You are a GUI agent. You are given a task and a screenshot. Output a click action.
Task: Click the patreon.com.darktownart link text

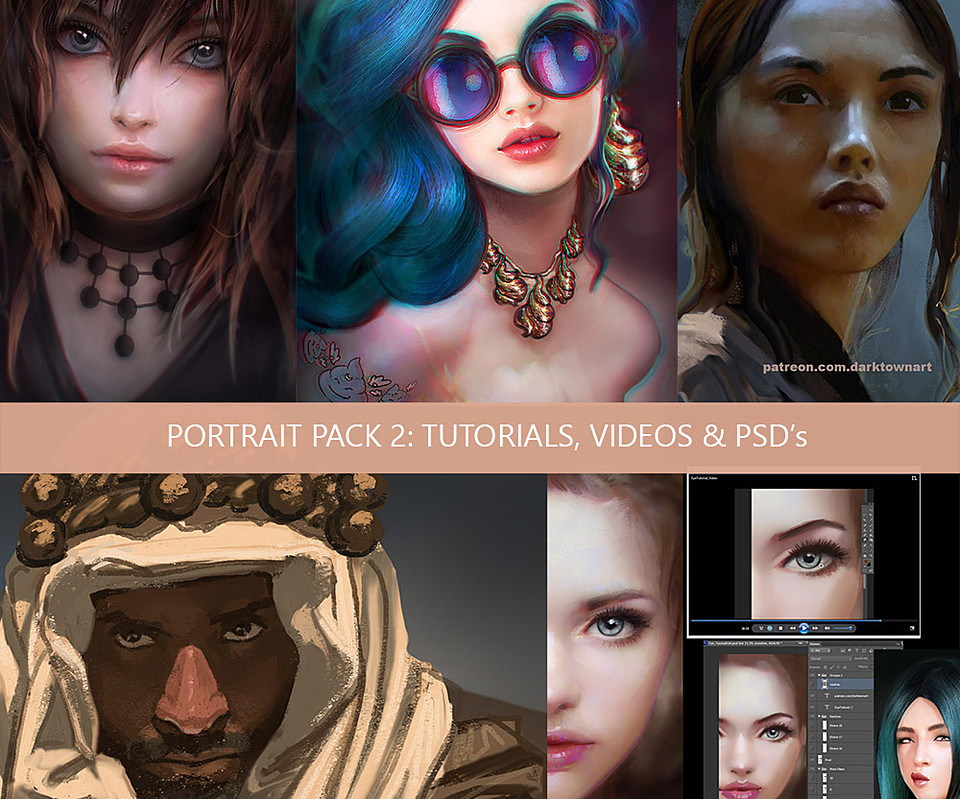click(x=845, y=368)
